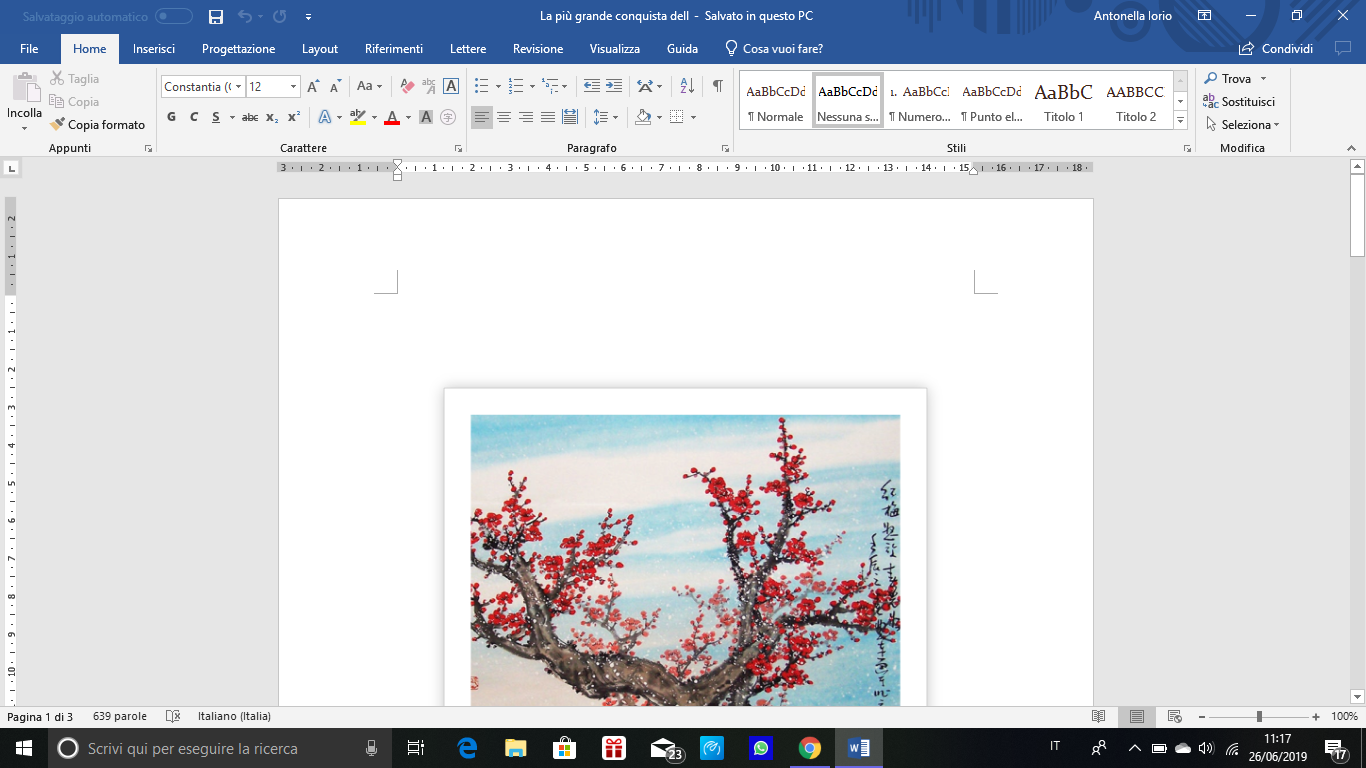Image resolution: width=1366 pixels, height=768 pixels.
Task: Expand the numbered list dropdown arrow
Action: 532,87
